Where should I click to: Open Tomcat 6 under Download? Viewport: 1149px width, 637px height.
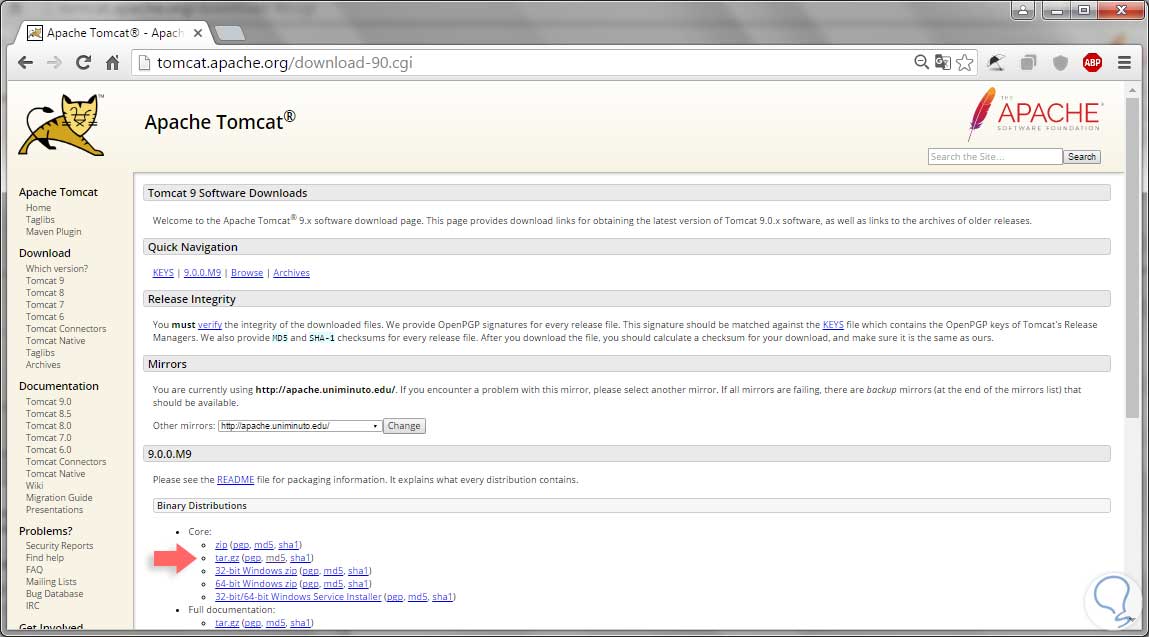(45, 317)
